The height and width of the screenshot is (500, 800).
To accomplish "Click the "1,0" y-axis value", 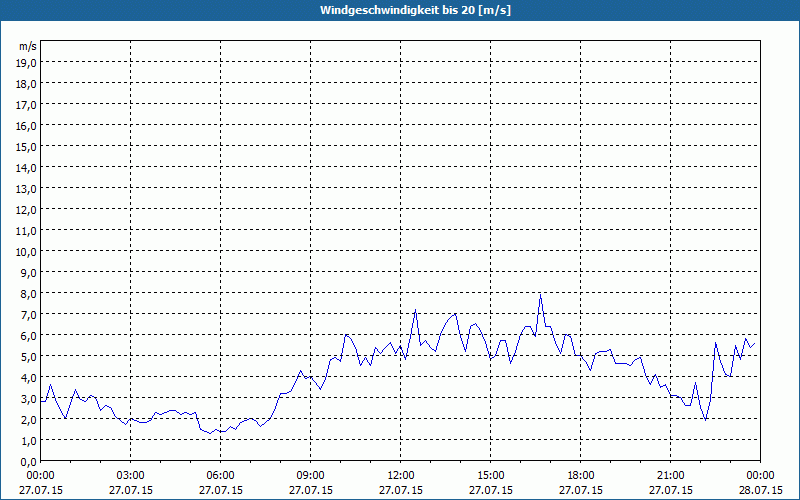I will click(28, 441).
